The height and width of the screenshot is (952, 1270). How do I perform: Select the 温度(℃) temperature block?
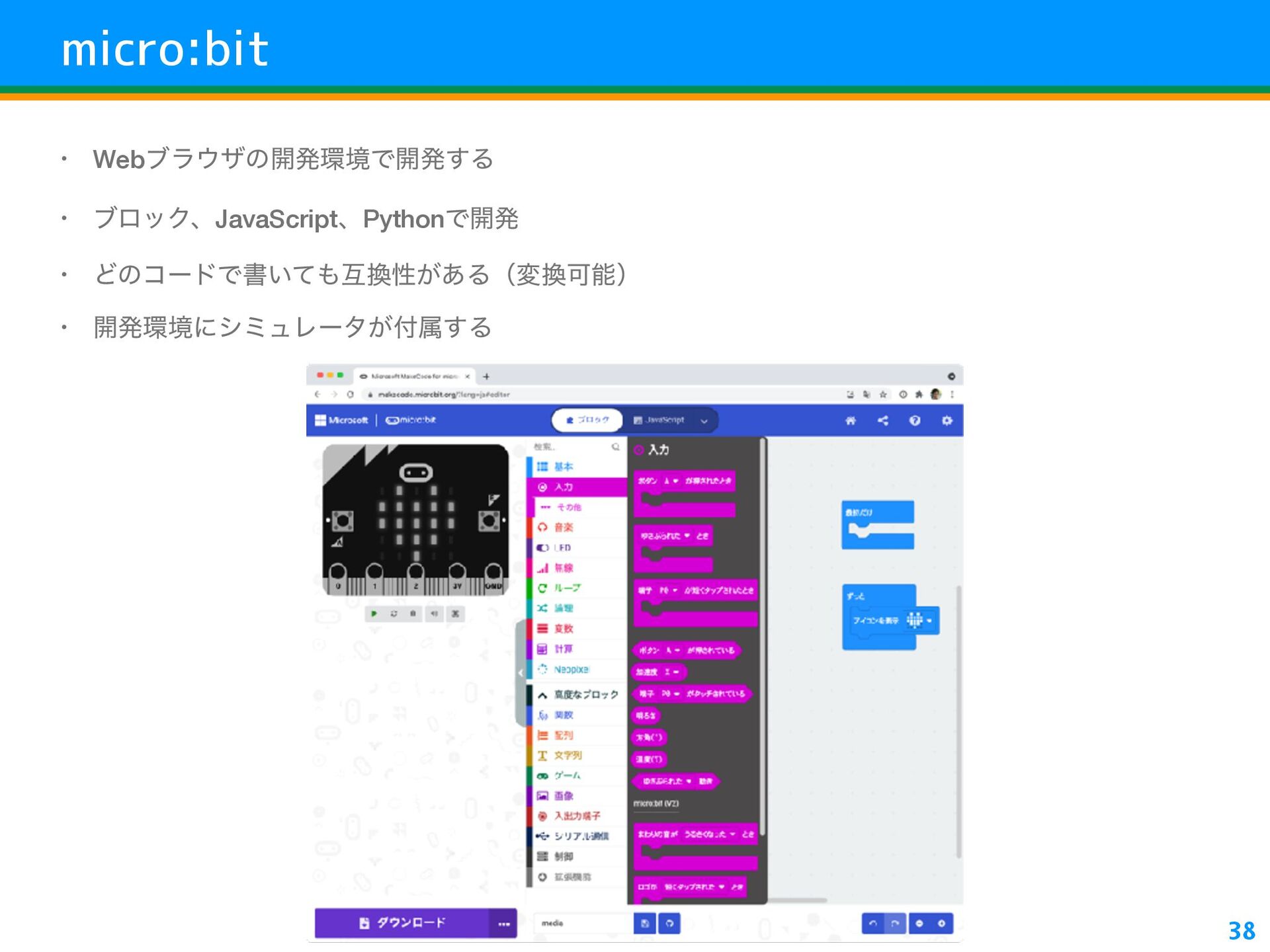pos(649,759)
